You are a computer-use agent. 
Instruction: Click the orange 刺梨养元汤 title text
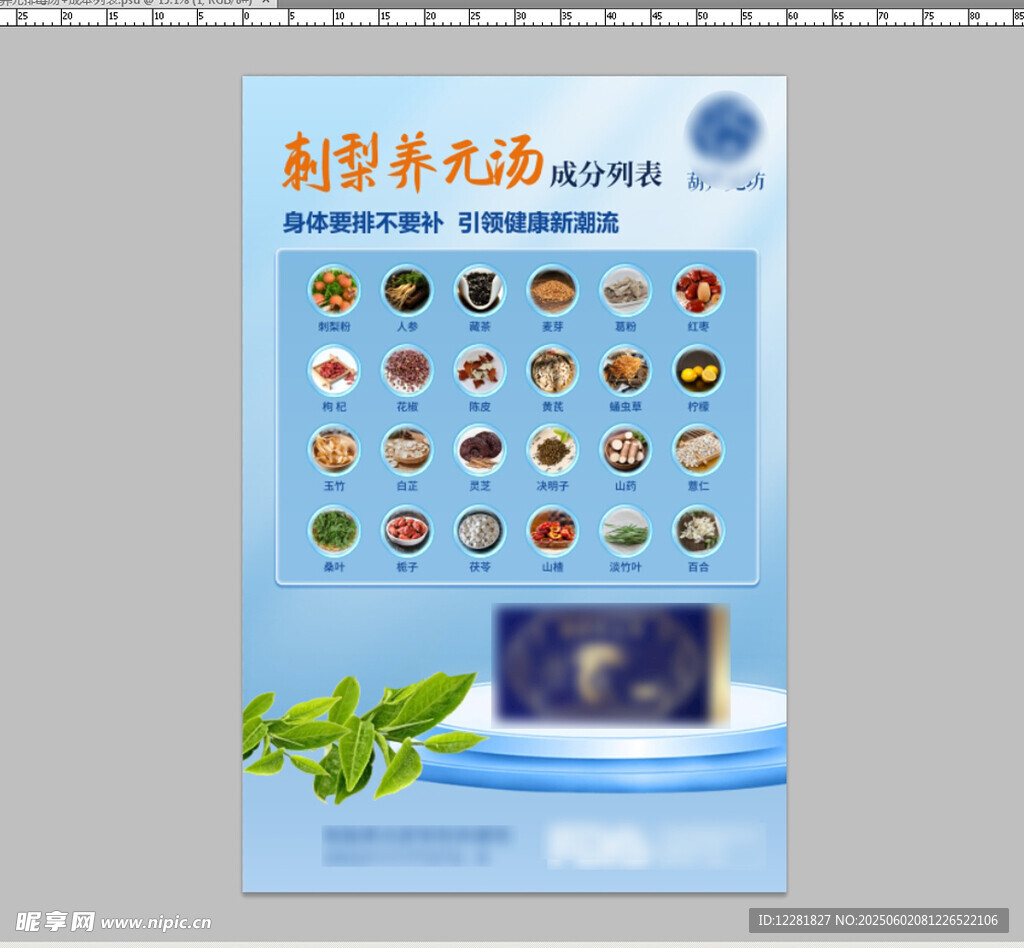coord(412,162)
